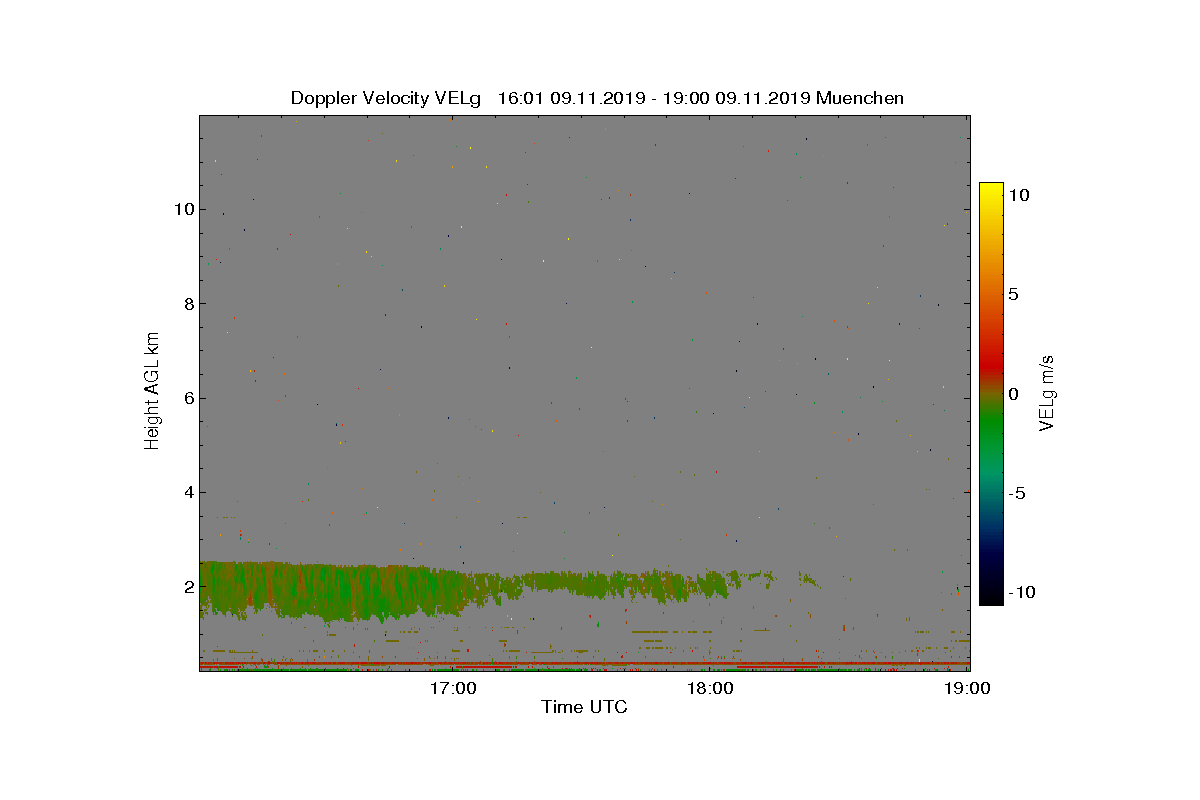Screen dimensions: 1200x800
Task: Click colorbar tick label '-5'
Action: click(x=1017, y=493)
